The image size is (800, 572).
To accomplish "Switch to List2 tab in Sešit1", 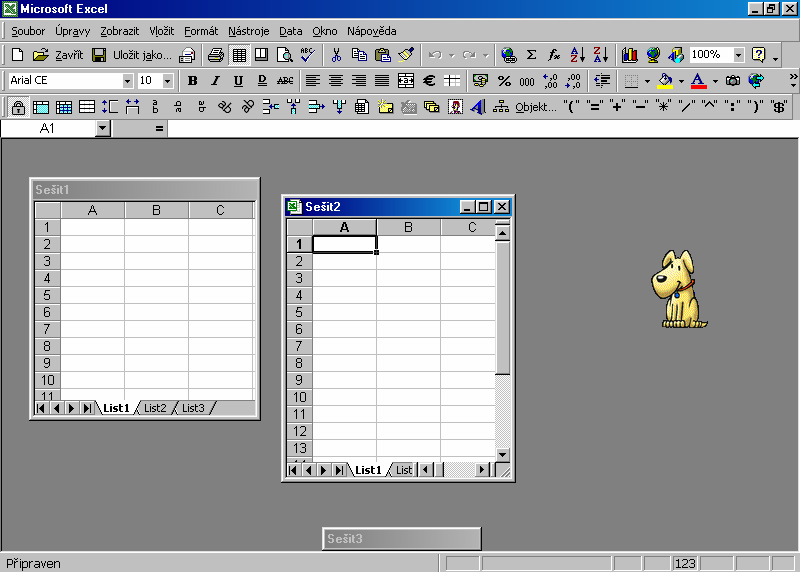I will click(155, 408).
